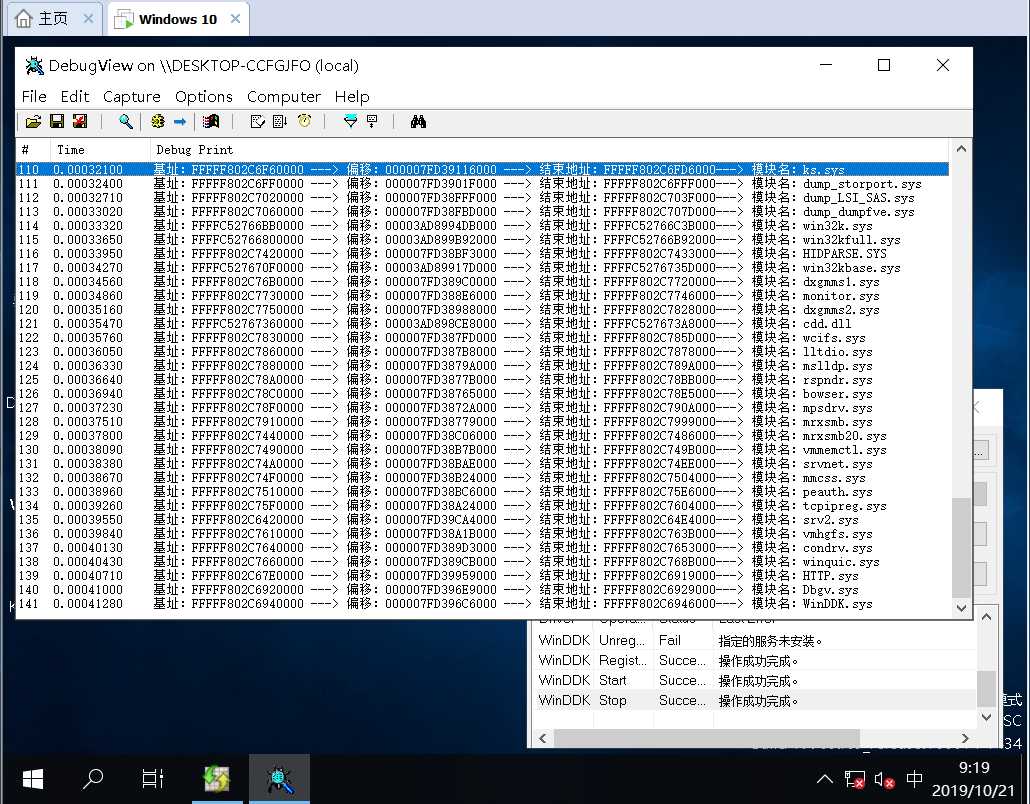The width and height of the screenshot is (1030, 804).
Task: Open the Filter/Highlight funnel icon
Action: point(350,122)
